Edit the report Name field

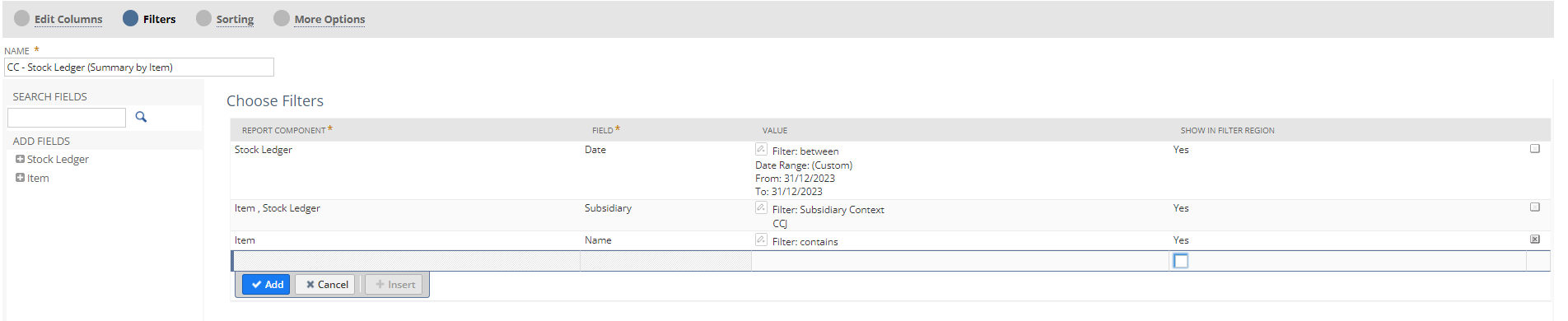pyautogui.click(x=139, y=67)
